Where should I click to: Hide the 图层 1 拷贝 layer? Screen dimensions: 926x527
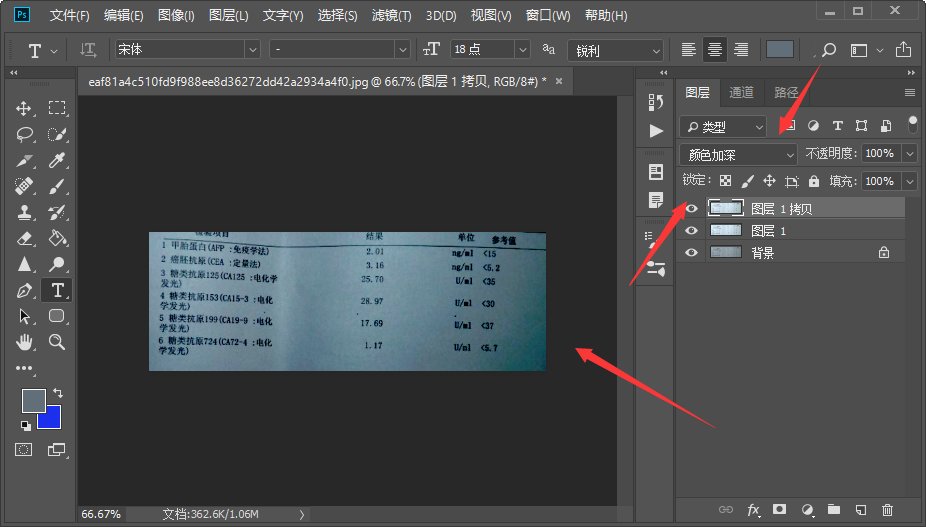(x=691, y=209)
